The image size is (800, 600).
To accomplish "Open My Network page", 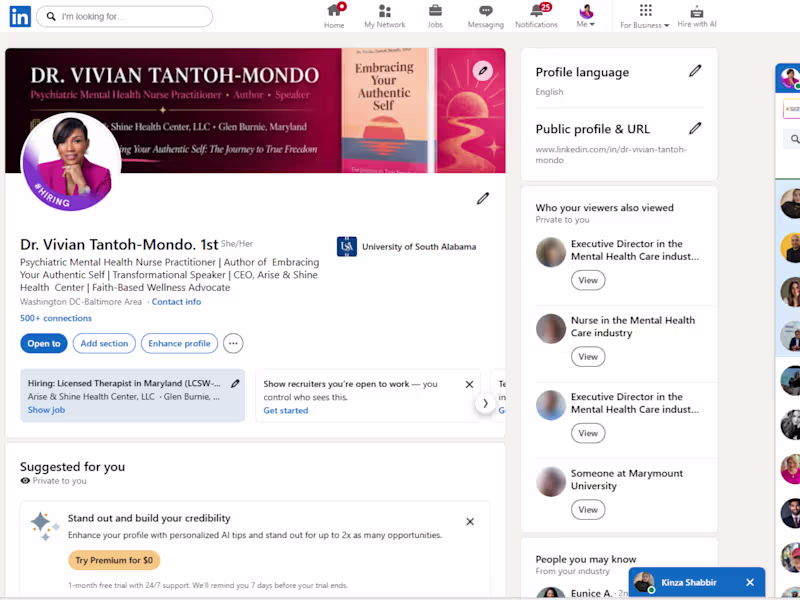I will pos(385,16).
